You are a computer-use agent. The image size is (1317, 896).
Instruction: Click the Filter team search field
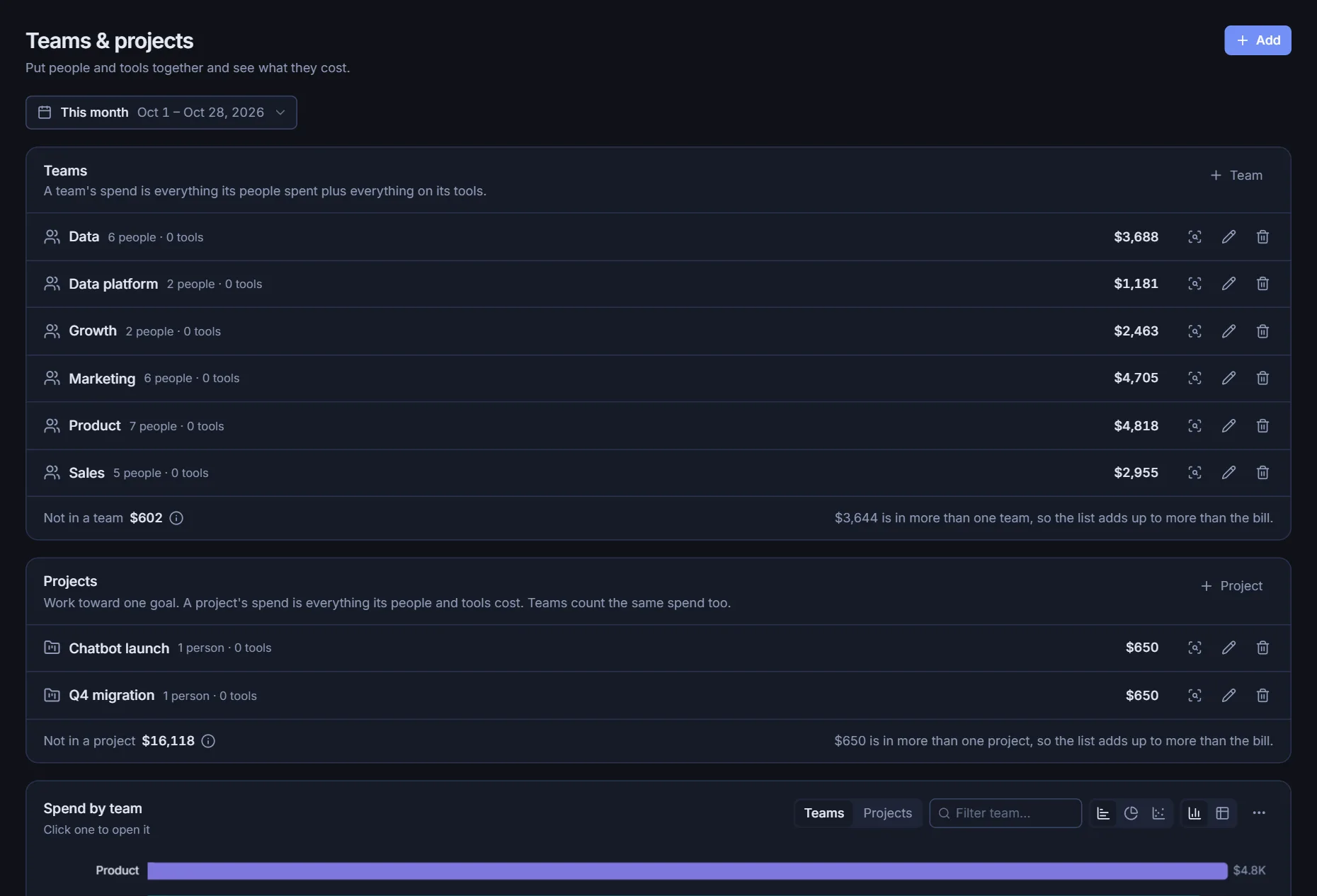(1005, 813)
